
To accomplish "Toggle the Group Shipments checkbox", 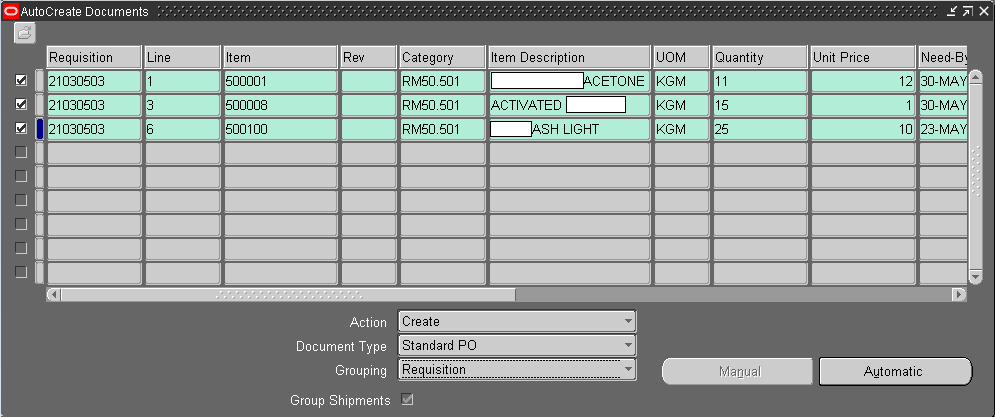I will pos(407,400).
